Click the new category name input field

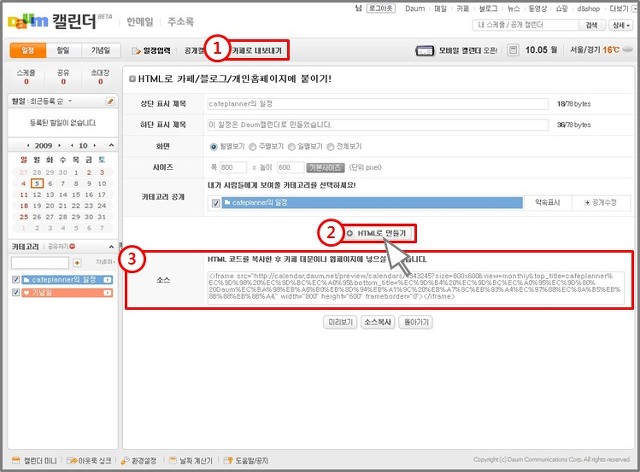pos(40,263)
